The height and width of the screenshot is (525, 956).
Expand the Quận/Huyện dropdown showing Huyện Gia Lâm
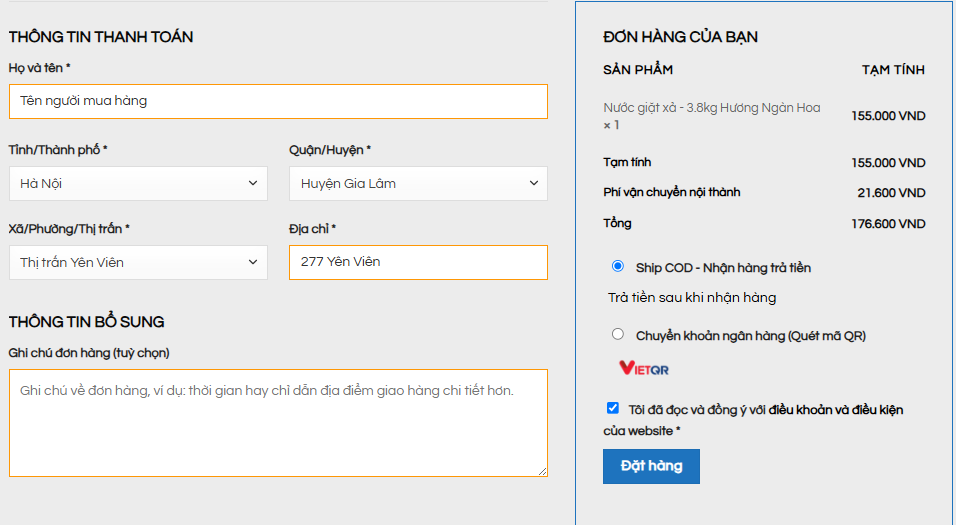tap(418, 184)
